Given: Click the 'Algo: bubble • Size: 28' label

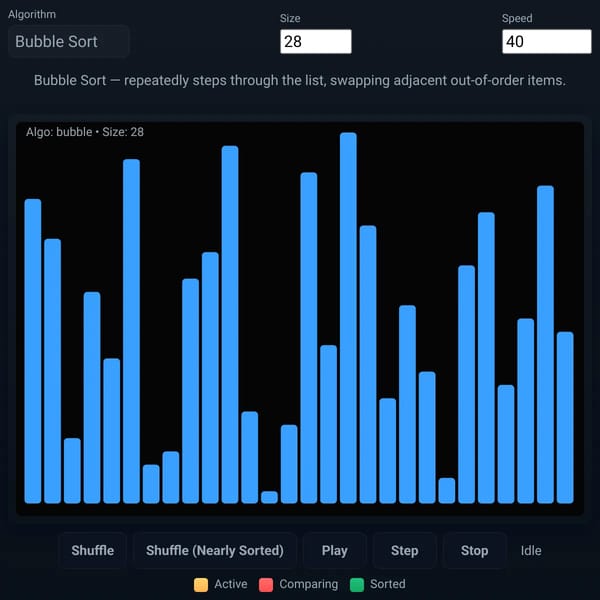Looking at the screenshot, I should [85, 132].
